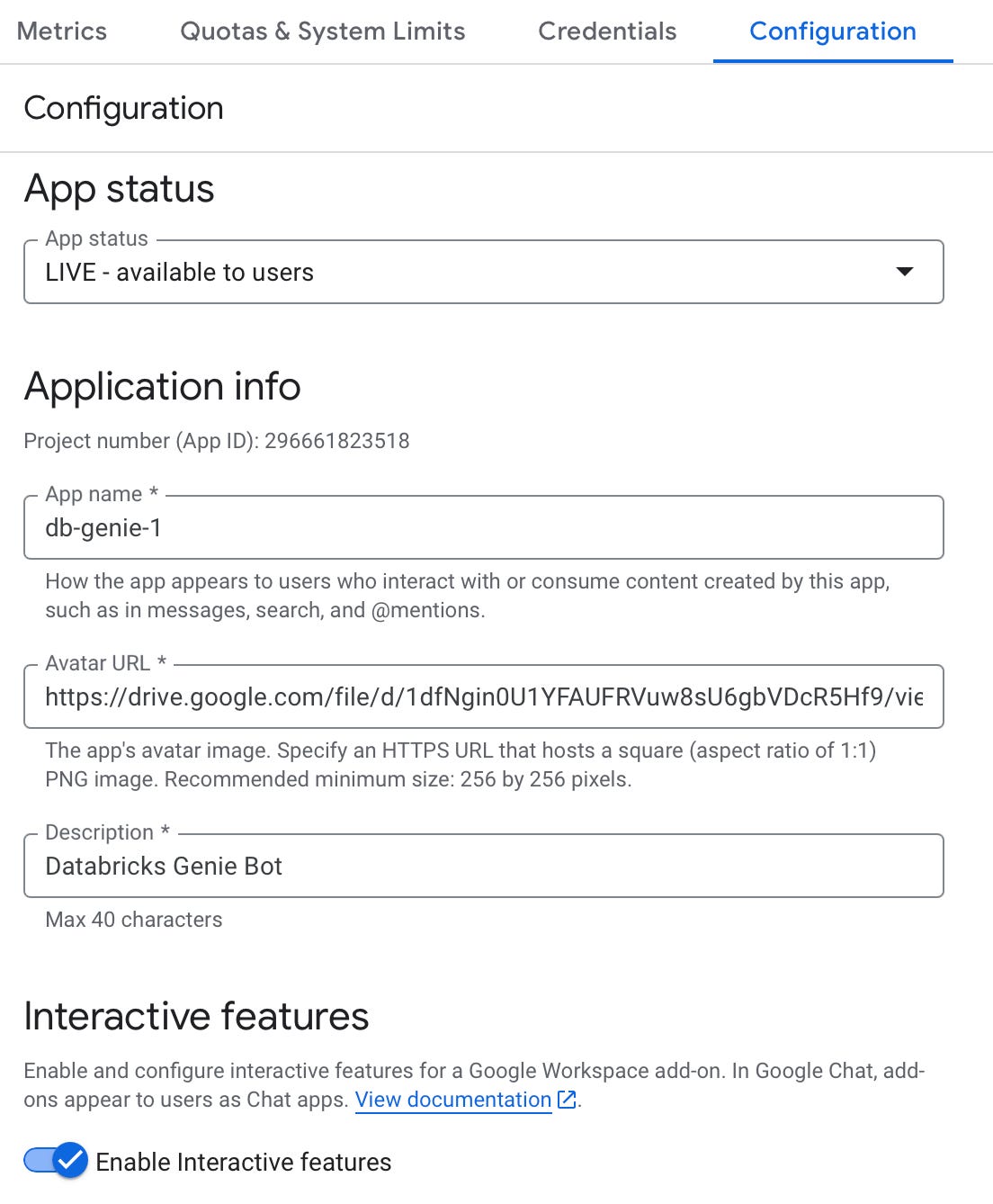Click the 'Max 40 characters' helper text
This screenshot has width=993, height=1204.
click(x=134, y=920)
